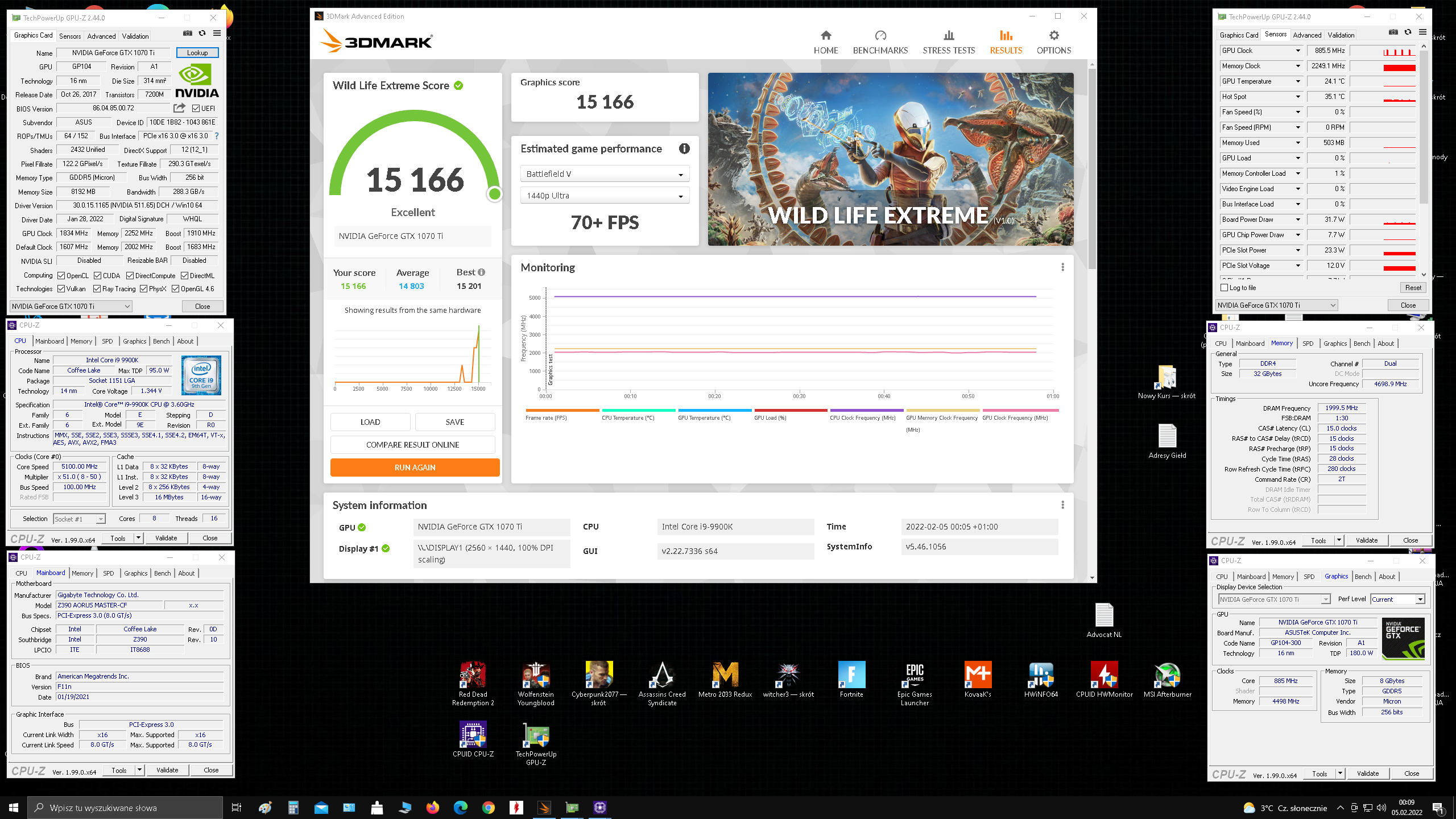Open STRESS TESTS in 3DMark
Image resolution: width=1456 pixels, height=819 pixels.
(949, 43)
